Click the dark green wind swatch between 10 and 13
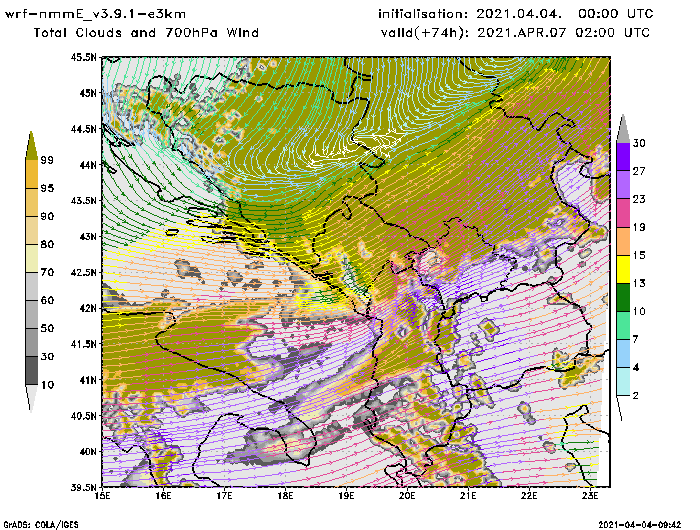Screen dimensions: 700x530 tap(623, 297)
